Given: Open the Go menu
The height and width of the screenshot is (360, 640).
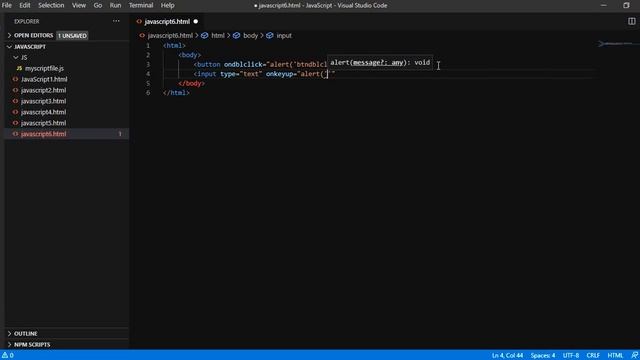Looking at the screenshot, I should click(98, 5).
